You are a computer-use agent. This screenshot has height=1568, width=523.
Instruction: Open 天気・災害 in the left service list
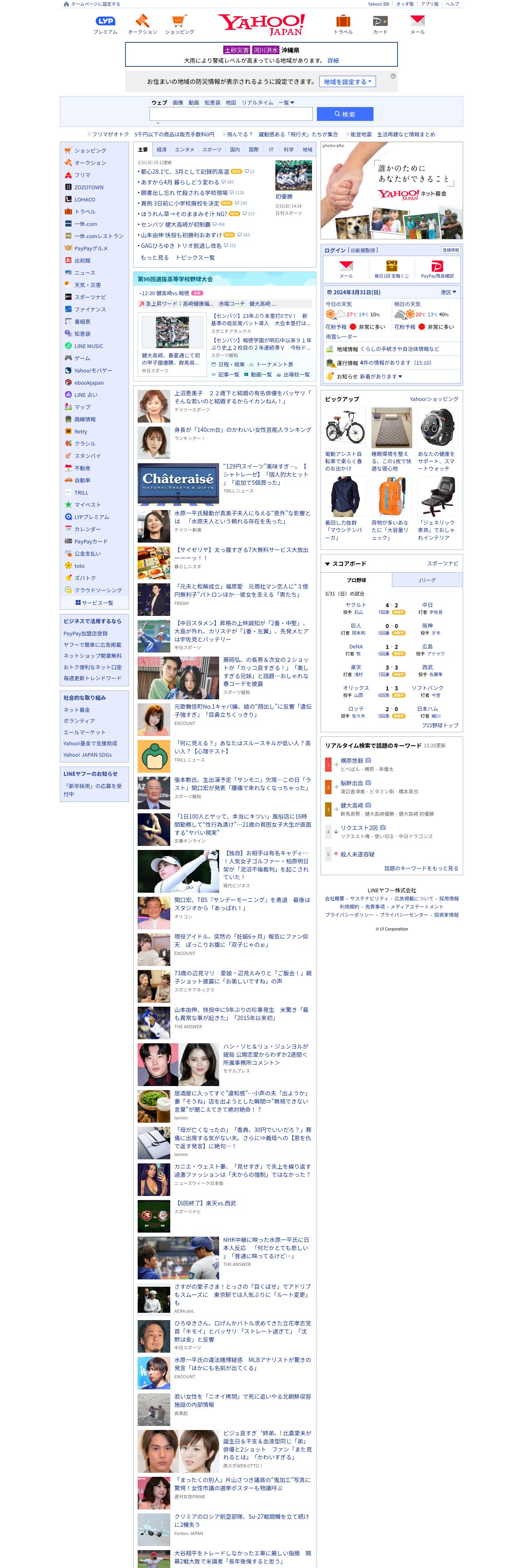pyautogui.click(x=87, y=285)
